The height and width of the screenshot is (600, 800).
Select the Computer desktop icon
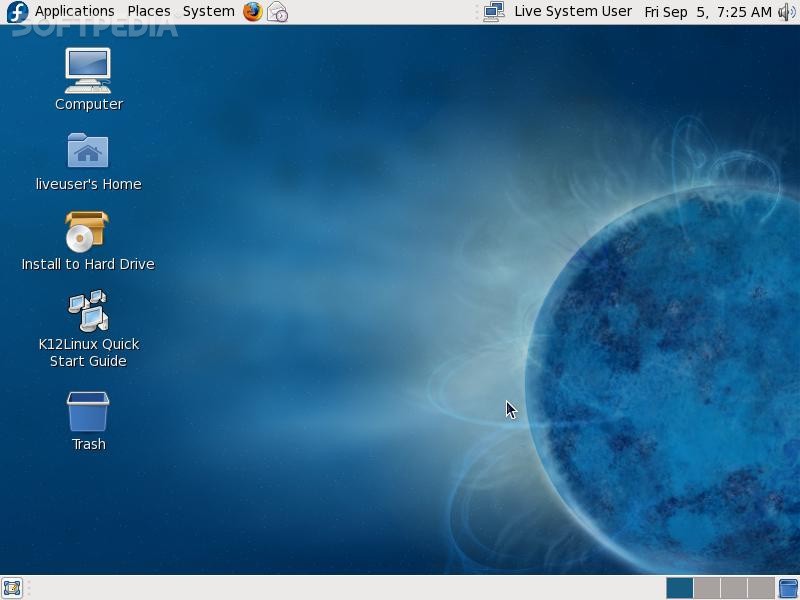point(88,70)
